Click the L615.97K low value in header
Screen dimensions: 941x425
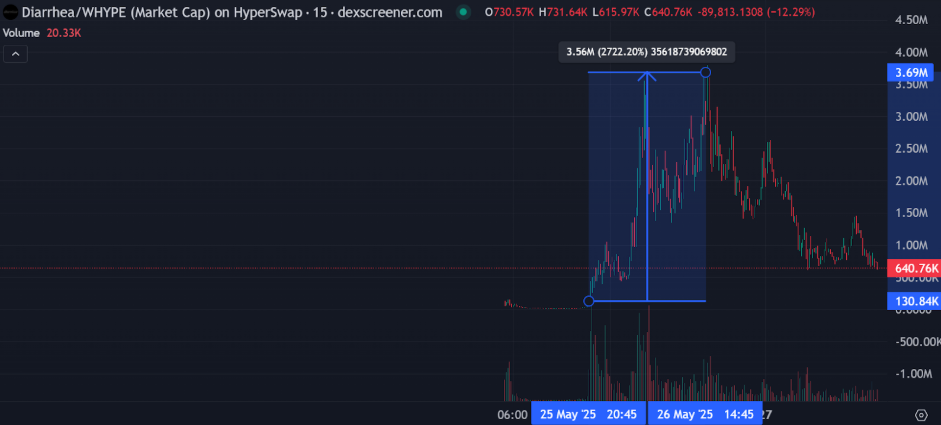pyautogui.click(x=616, y=13)
